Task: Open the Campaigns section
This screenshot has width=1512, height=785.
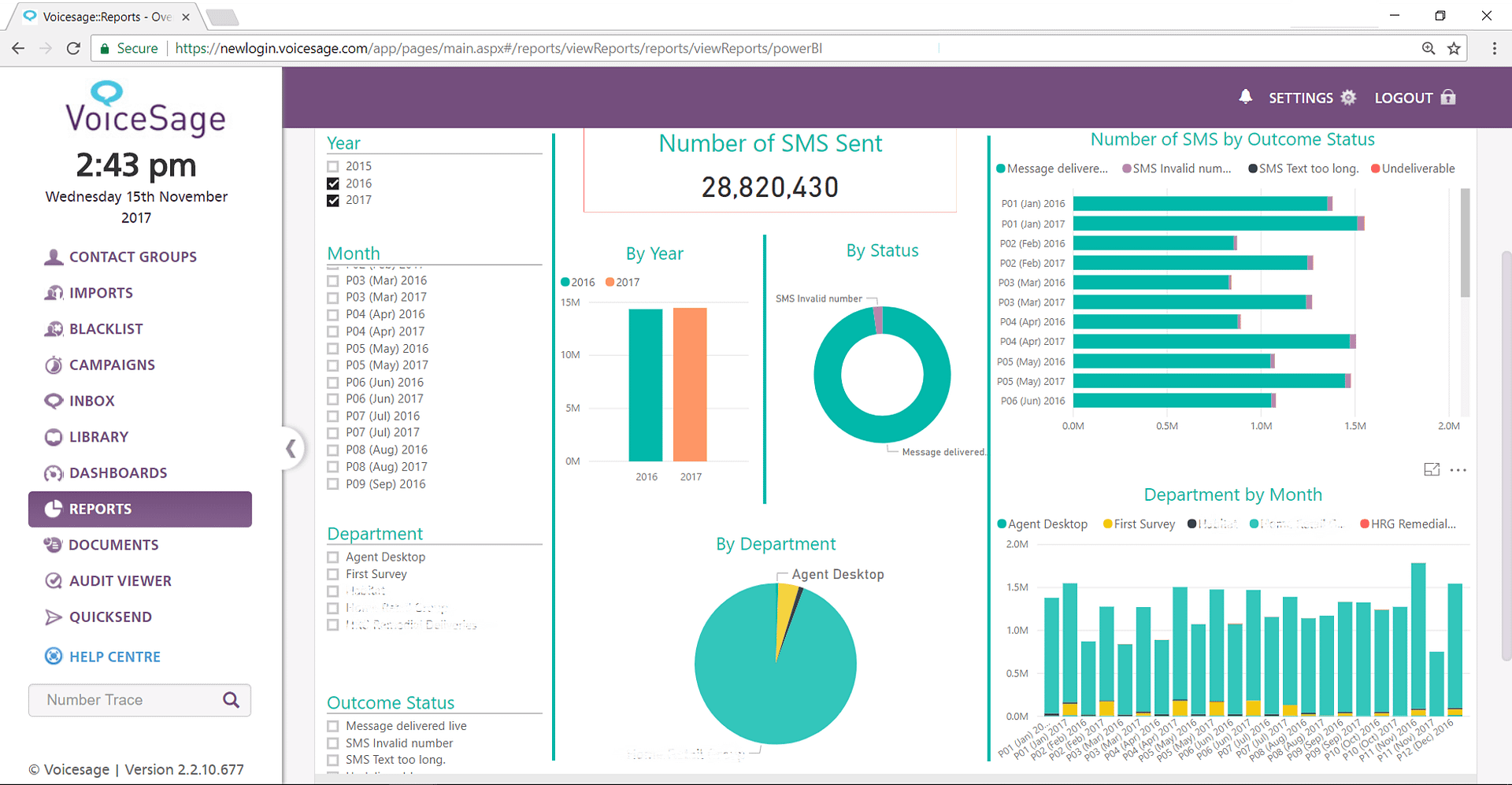Action: point(112,365)
